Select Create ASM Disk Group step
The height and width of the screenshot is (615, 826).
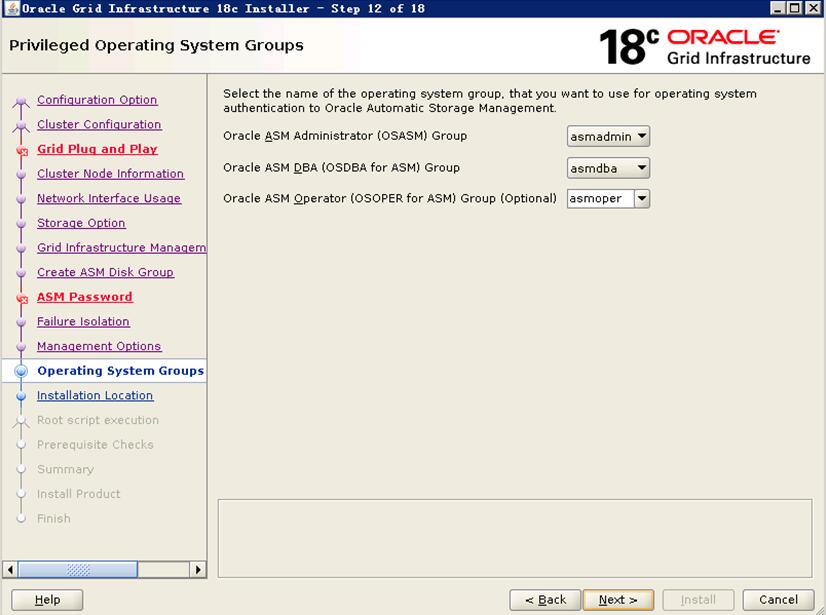(x=105, y=272)
